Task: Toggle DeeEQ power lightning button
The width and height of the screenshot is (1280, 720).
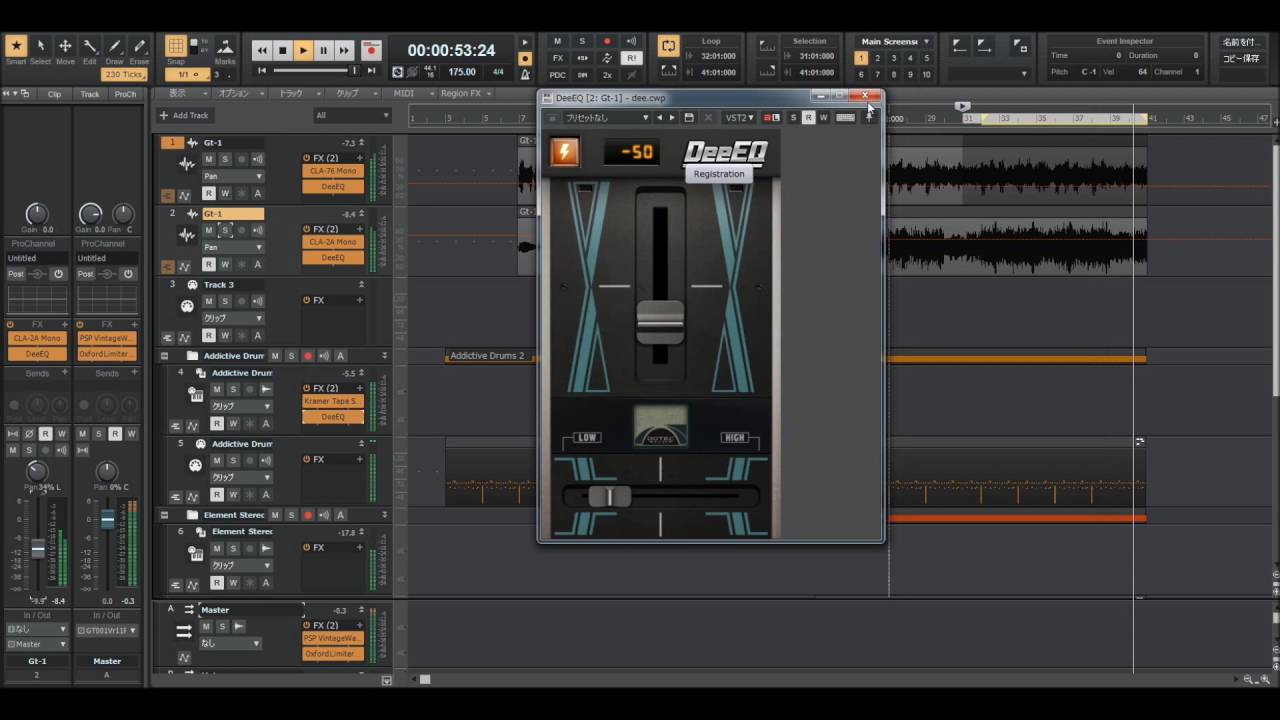Action: (564, 152)
